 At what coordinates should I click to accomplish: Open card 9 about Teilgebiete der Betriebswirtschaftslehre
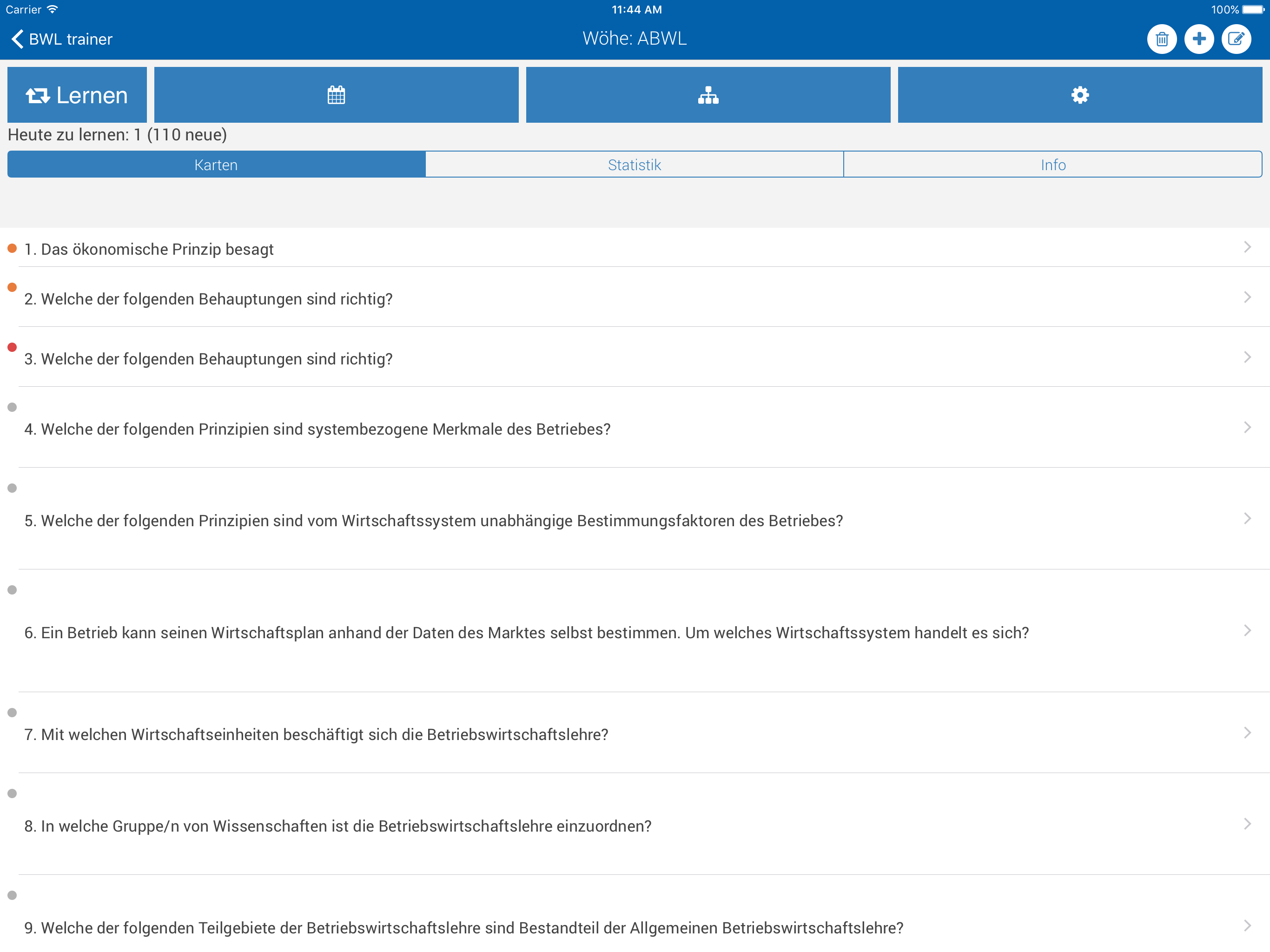coord(635,914)
